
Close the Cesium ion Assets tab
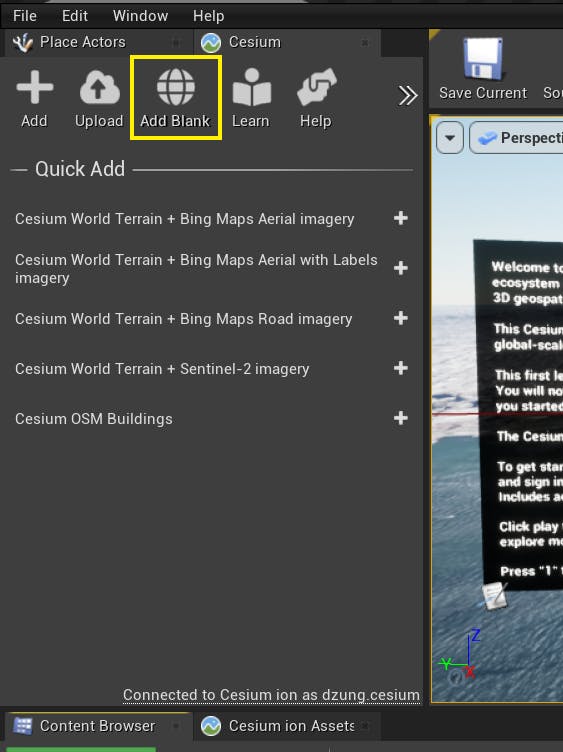pos(365,726)
